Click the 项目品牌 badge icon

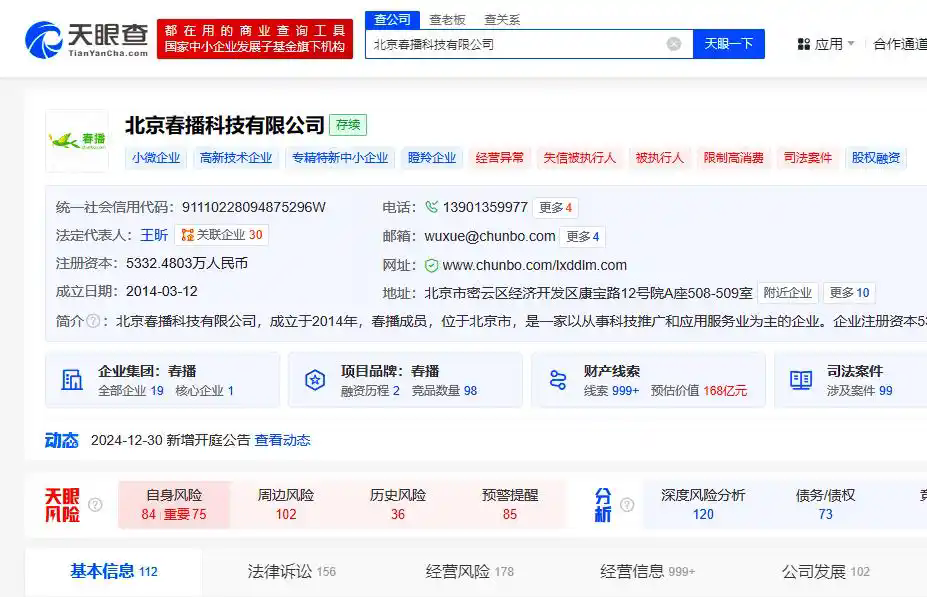point(315,380)
